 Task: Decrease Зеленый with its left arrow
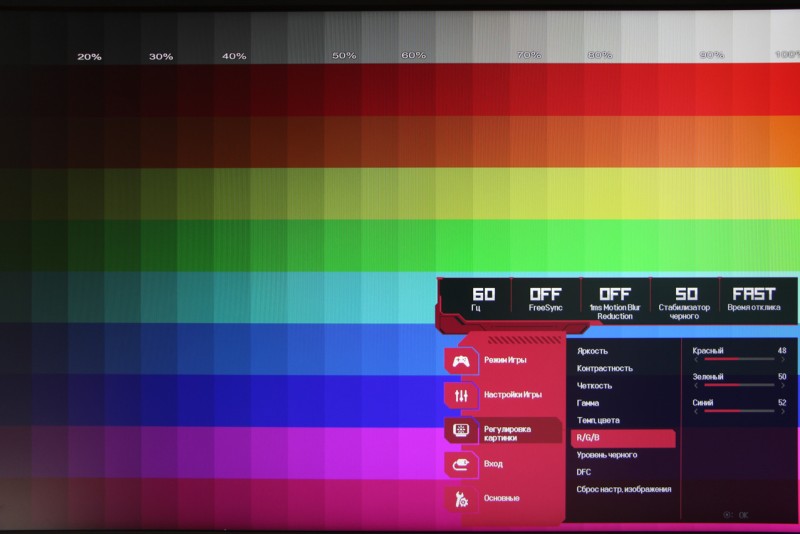(696, 386)
